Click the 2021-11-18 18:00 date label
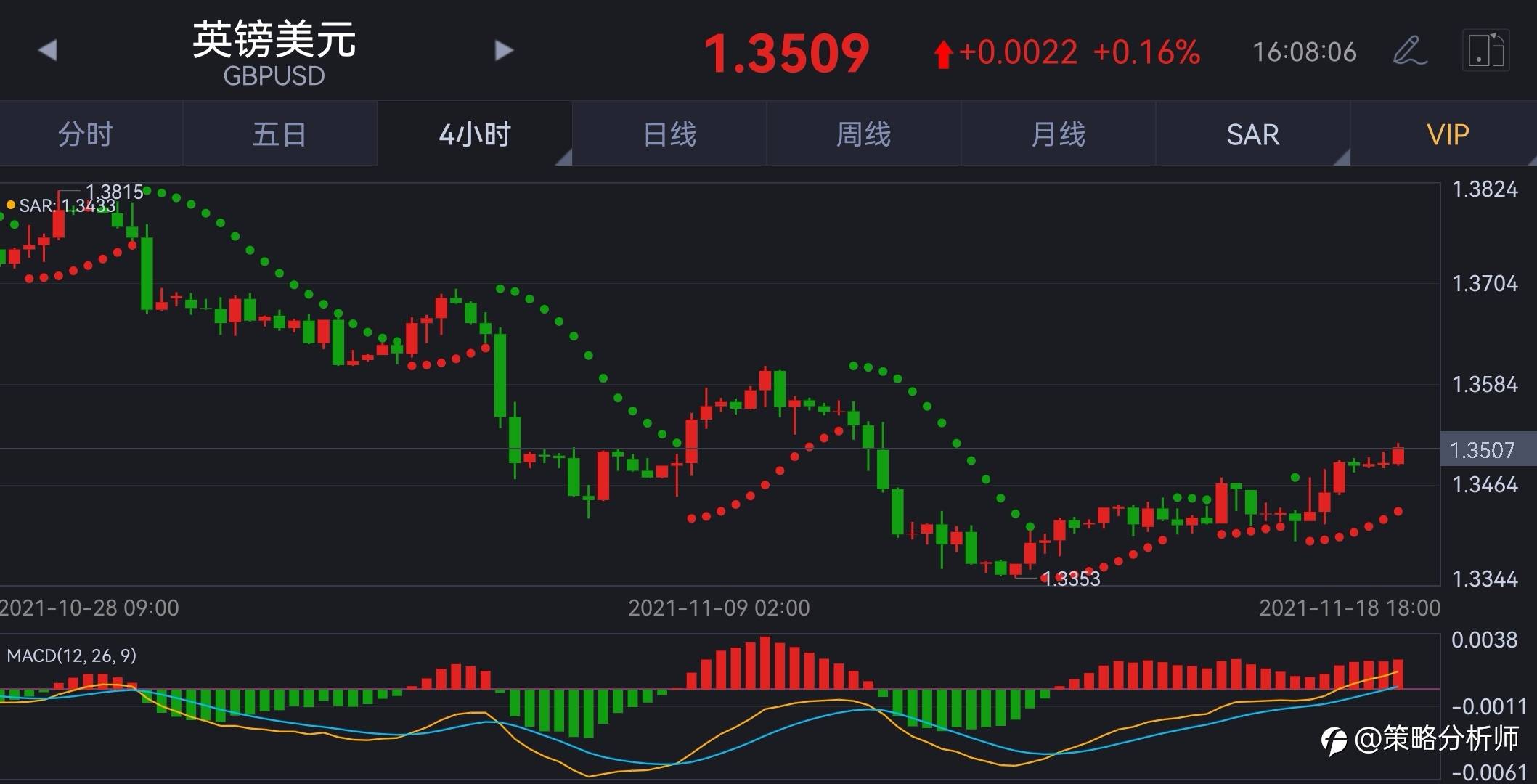1537x784 pixels. point(1350,608)
